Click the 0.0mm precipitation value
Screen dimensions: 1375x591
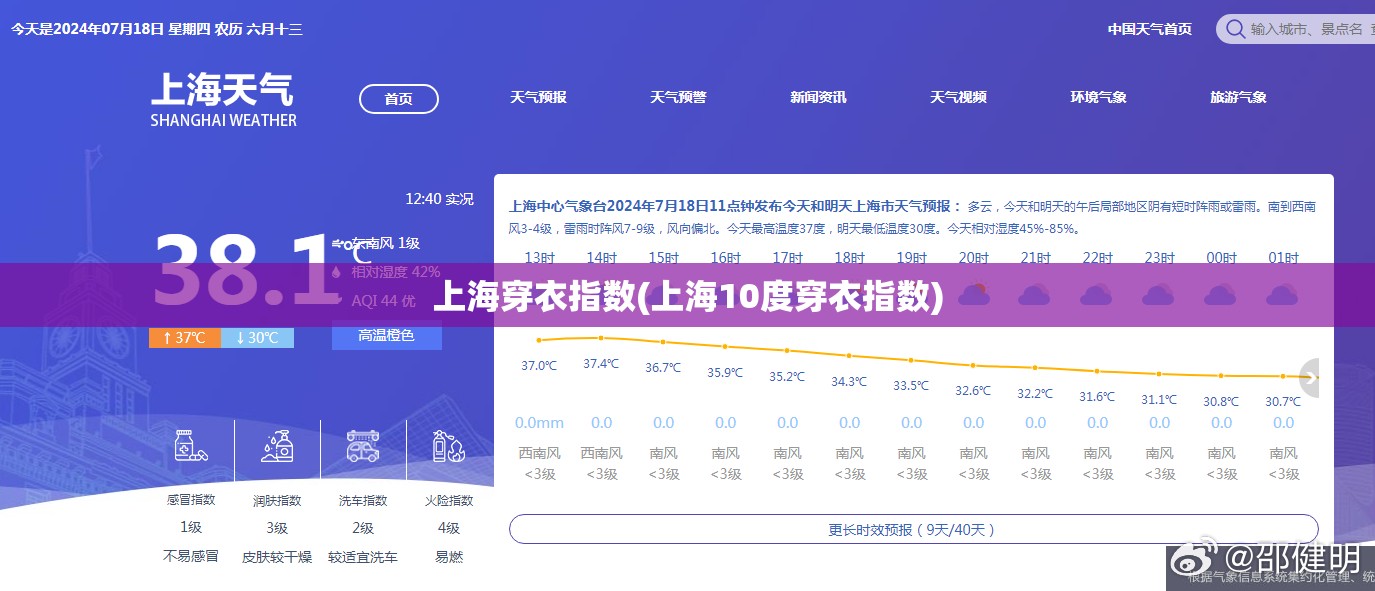coord(539,423)
